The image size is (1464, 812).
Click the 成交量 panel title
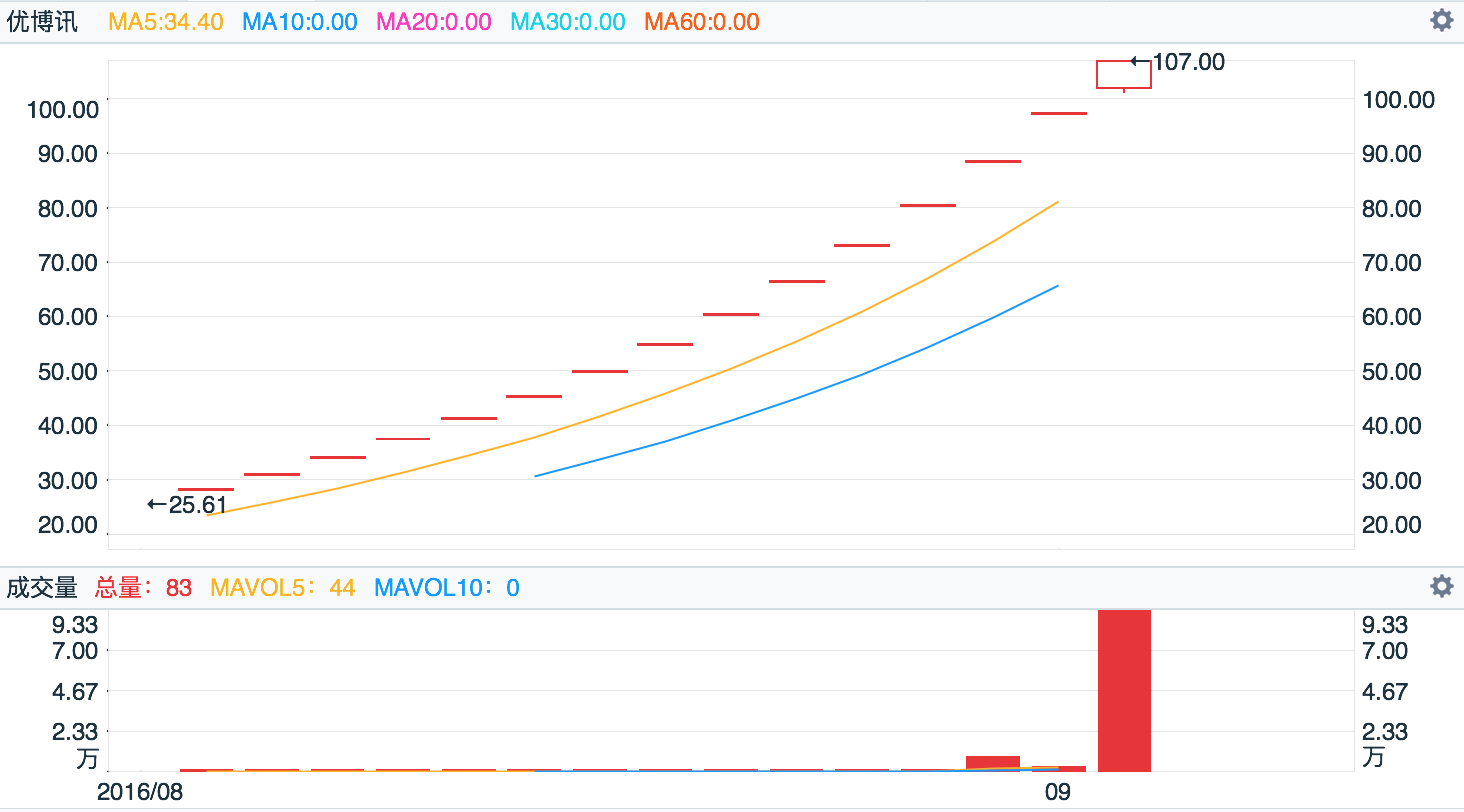coord(41,587)
